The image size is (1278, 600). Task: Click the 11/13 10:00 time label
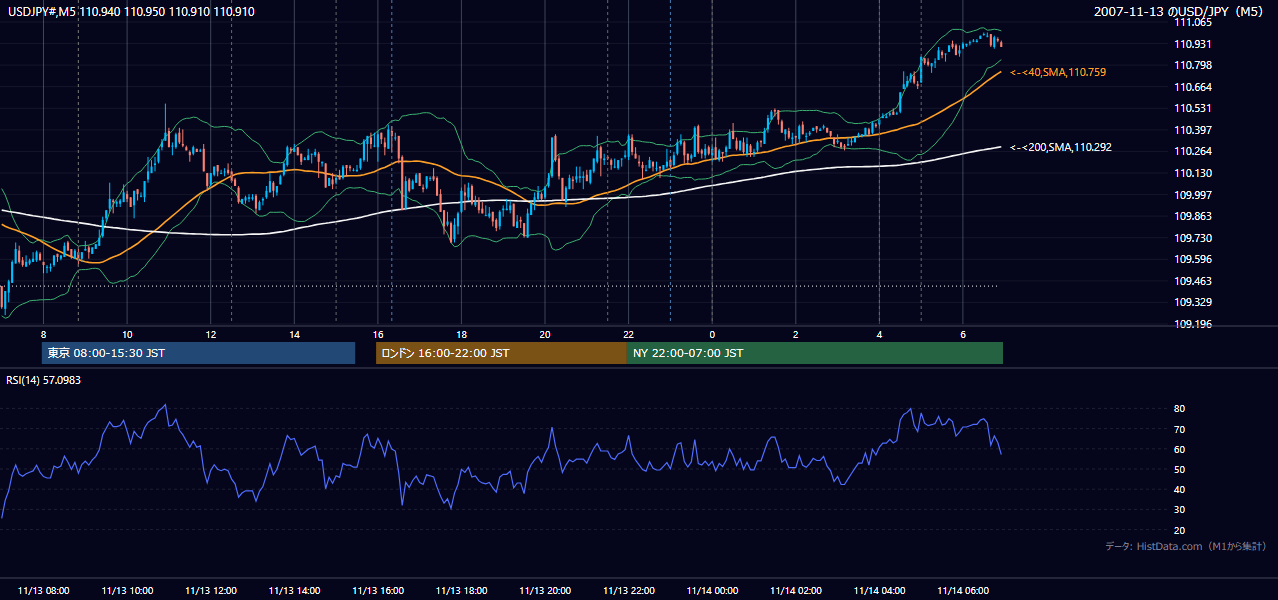[127, 590]
